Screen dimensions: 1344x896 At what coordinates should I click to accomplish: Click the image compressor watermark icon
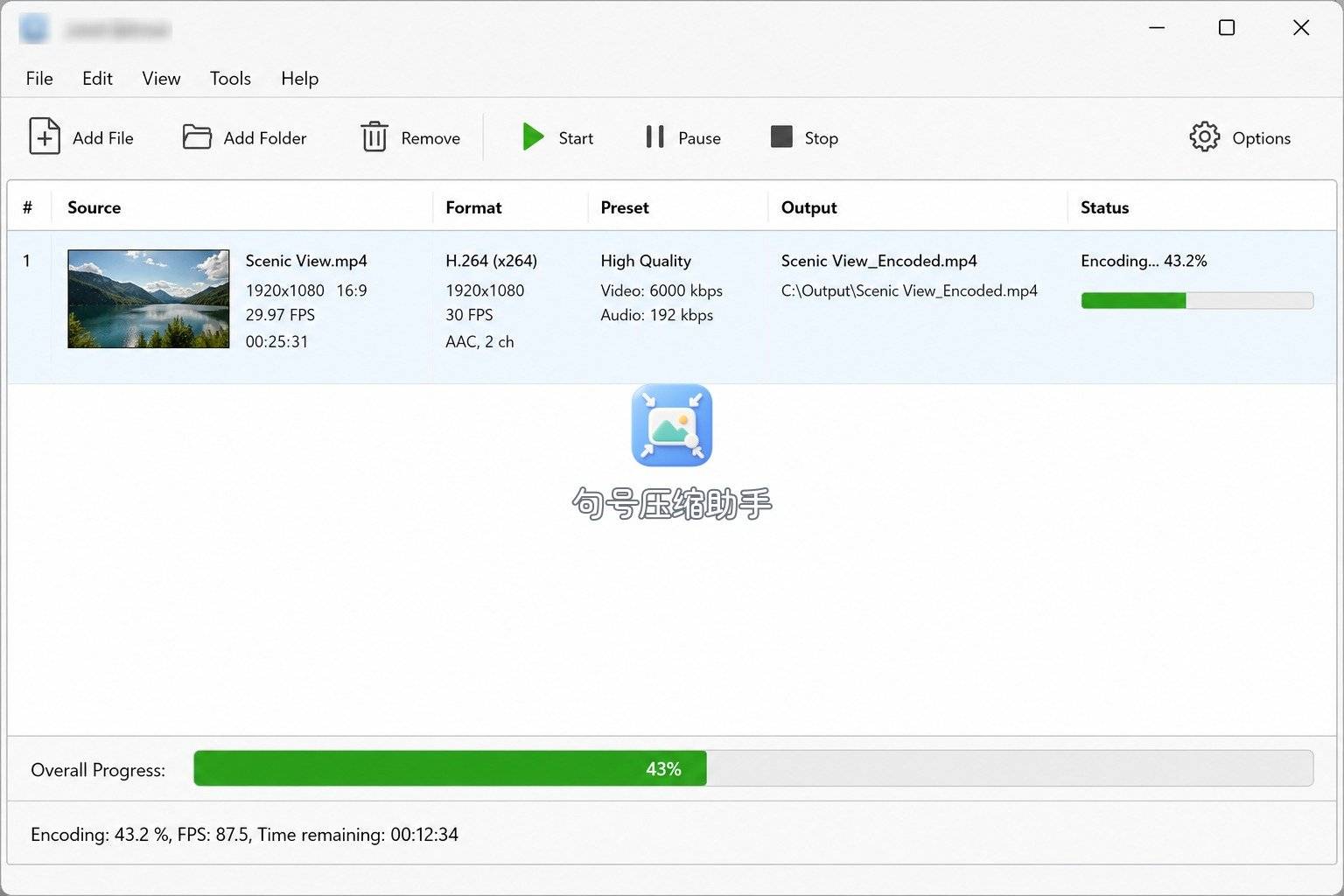(x=672, y=425)
